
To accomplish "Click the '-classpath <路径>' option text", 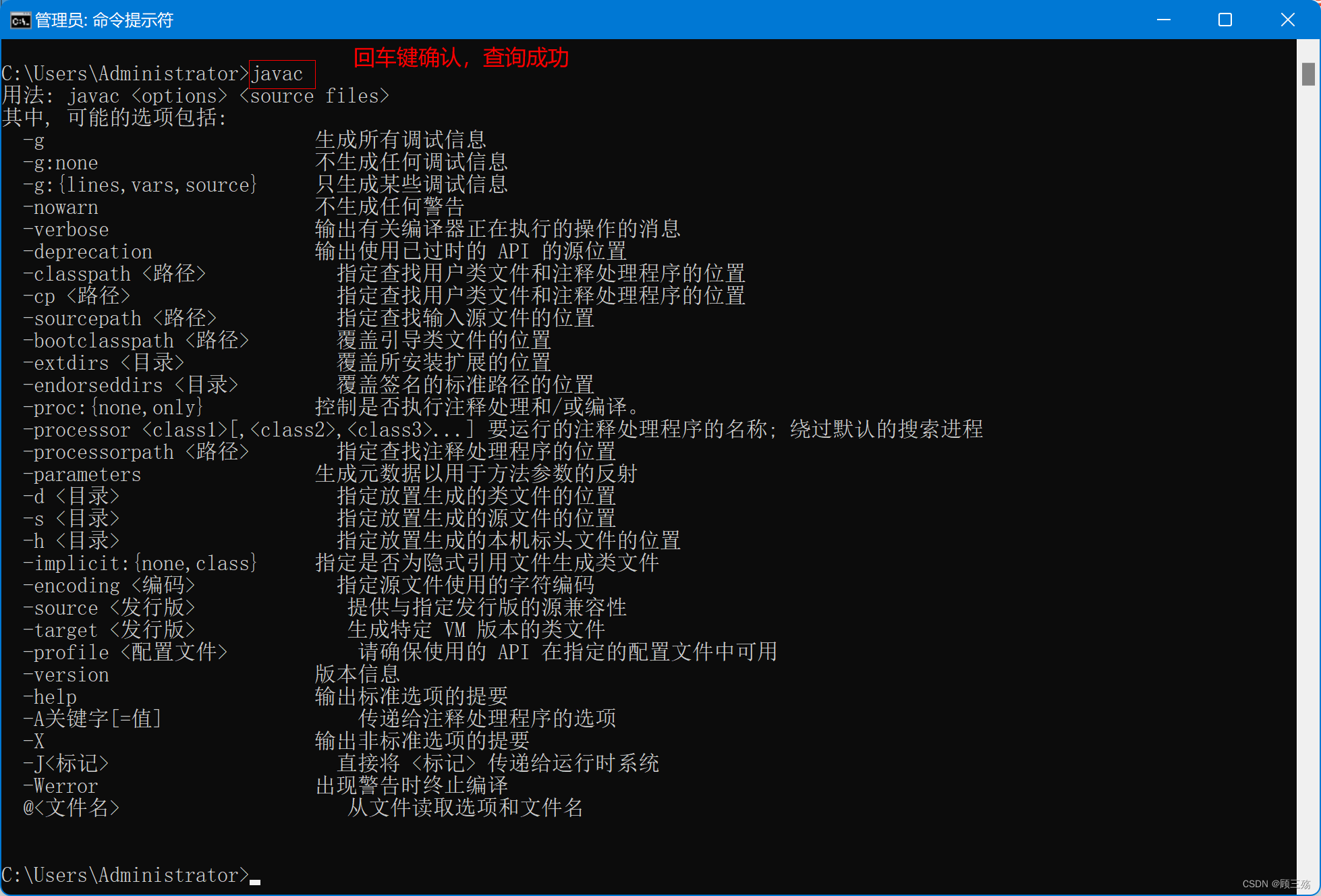I will pyautogui.click(x=114, y=274).
